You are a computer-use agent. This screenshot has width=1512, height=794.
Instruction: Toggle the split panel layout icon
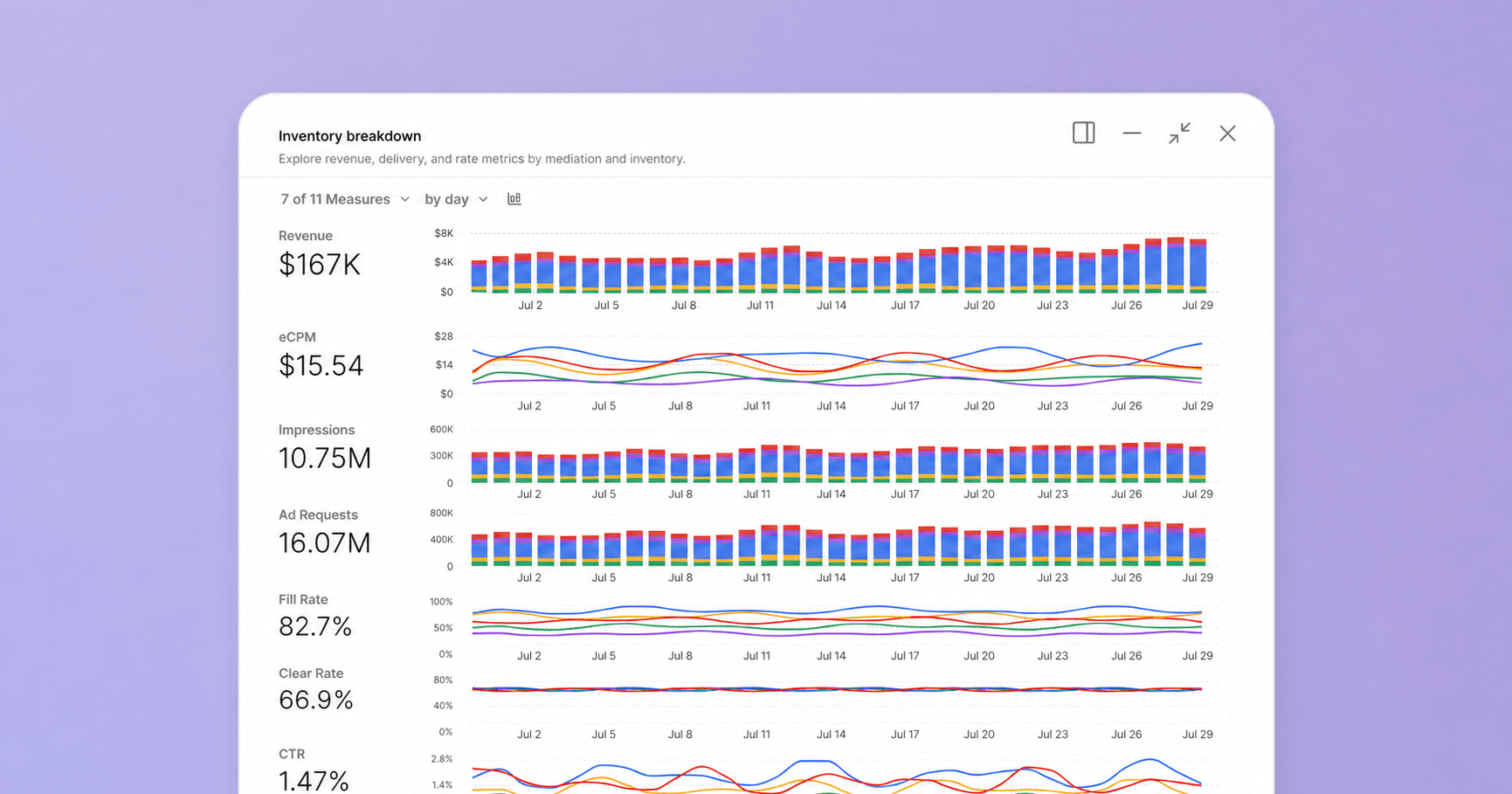1083,133
